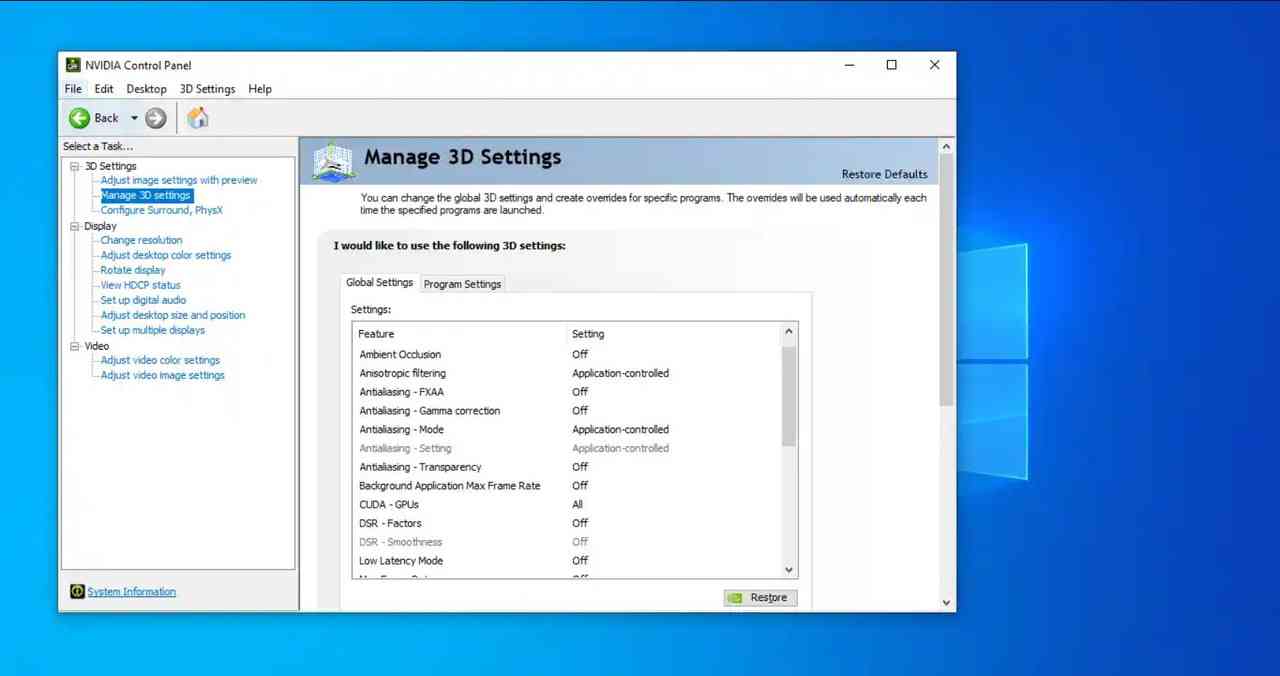Select Change resolution in the task tree

pyautogui.click(x=141, y=240)
